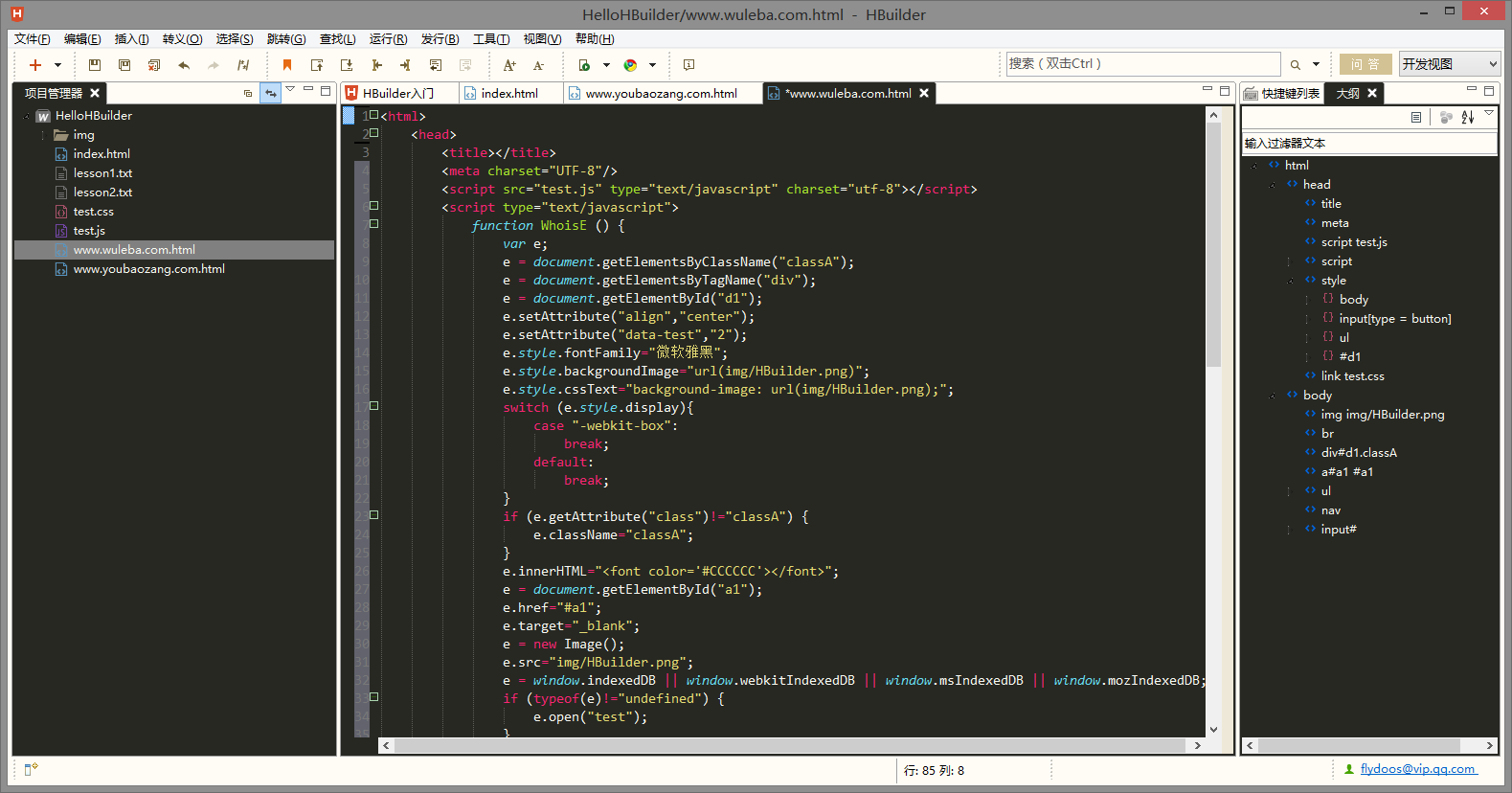Click the alphabetical sort icon in outline panel
The height and width of the screenshot is (793, 1512).
pos(1467,117)
